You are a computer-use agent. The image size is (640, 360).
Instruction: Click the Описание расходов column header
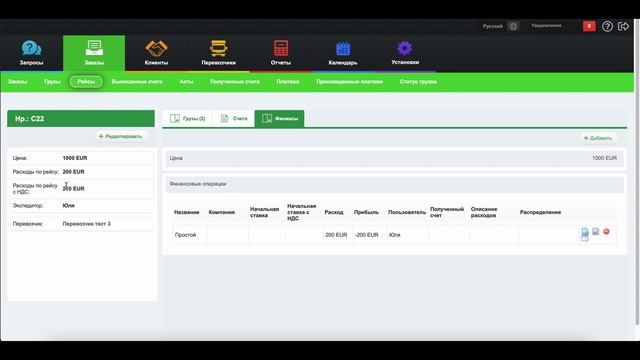[x=484, y=212]
